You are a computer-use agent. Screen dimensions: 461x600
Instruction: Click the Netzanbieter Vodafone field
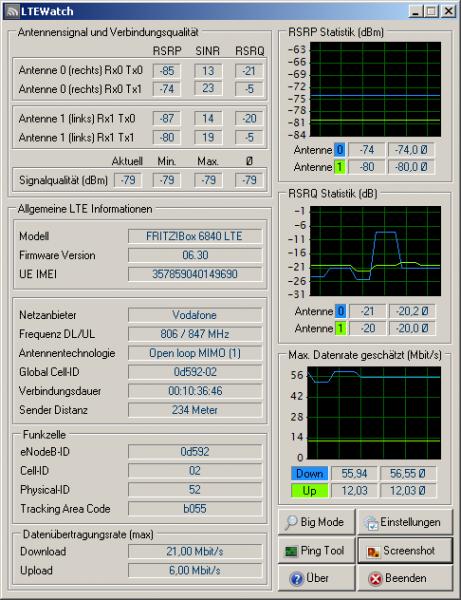(x=195, y=315)
